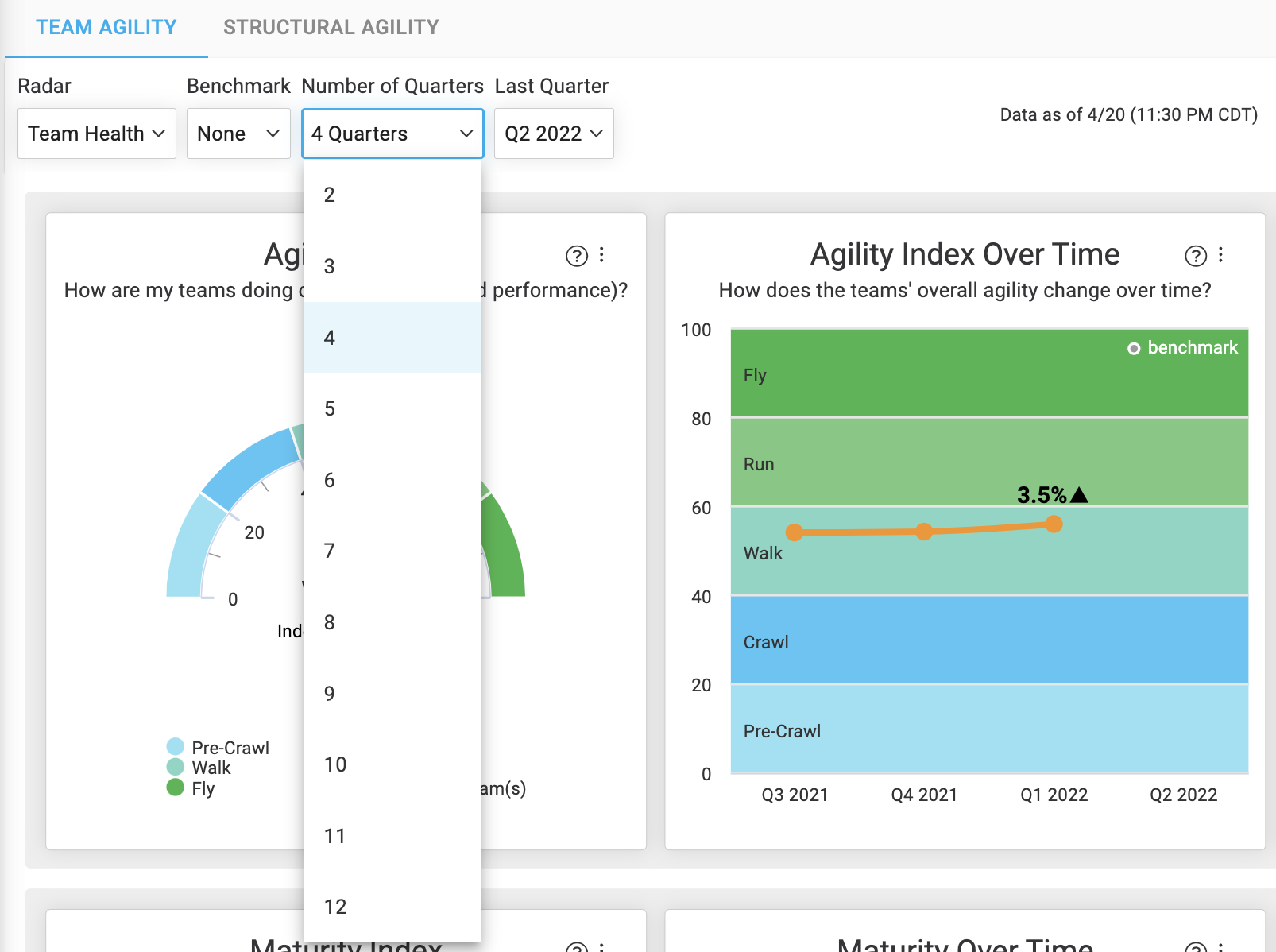
Task: Click Q3 2021 orange data point
Action: pyautogui.click(x=794, y=532)
